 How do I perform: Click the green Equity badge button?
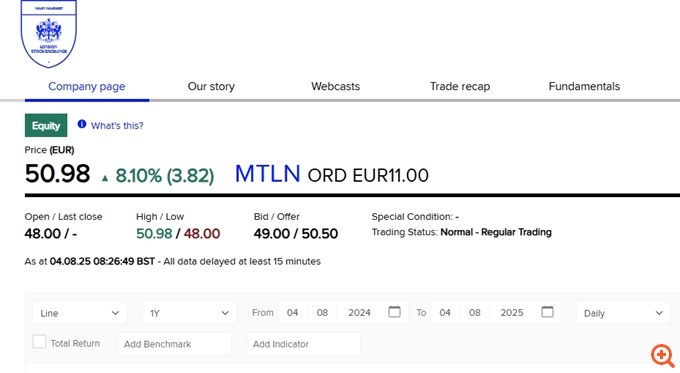[x=46, y=125]
